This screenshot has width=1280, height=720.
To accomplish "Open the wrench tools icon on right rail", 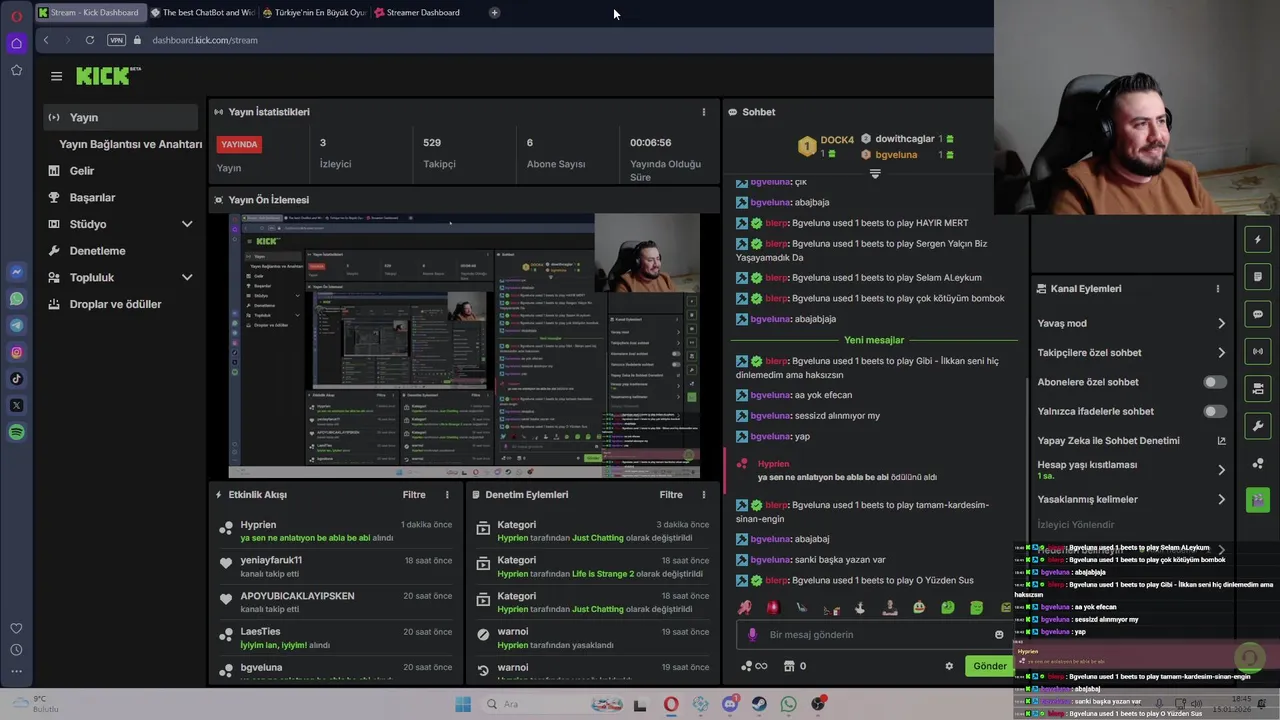I will pyautogui.click(x=1258, y=426).
